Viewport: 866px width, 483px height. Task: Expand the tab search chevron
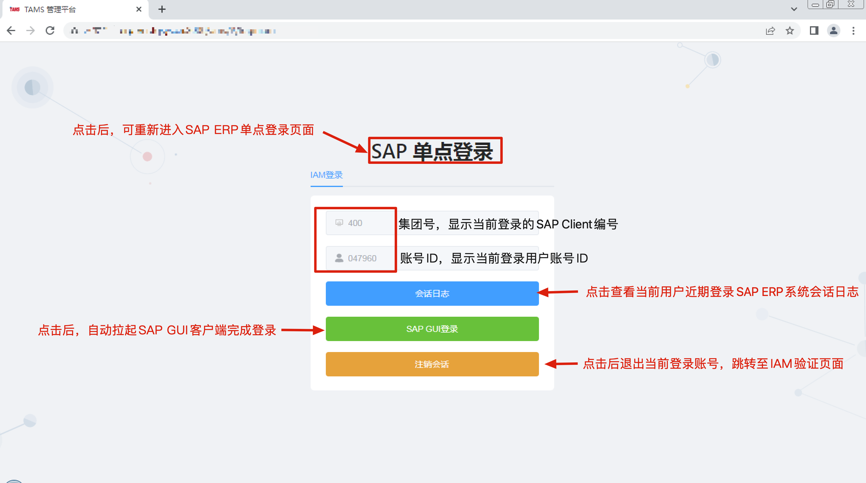tap(794, 9)
